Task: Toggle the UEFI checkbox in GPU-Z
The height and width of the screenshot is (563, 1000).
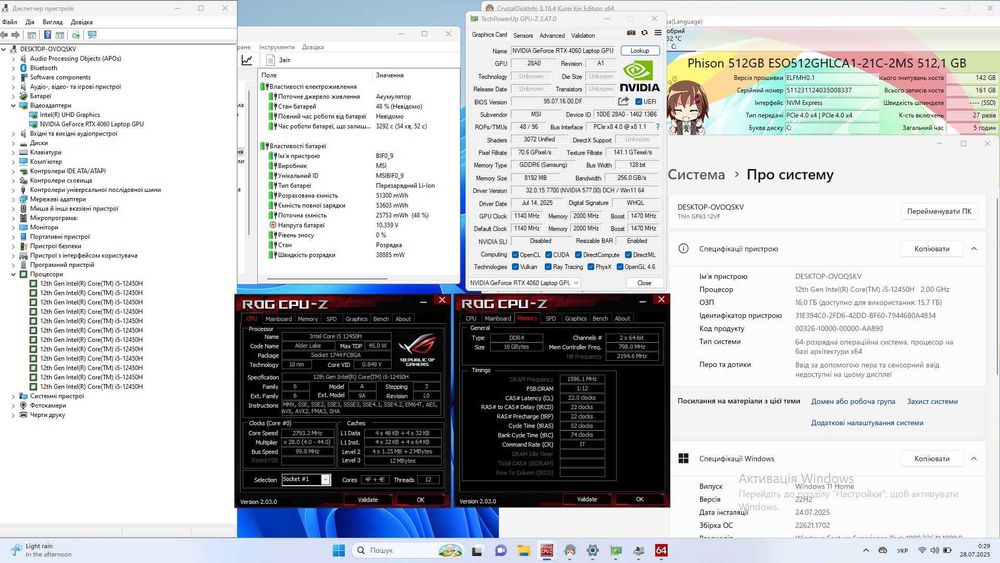Action: click(638, 102)
